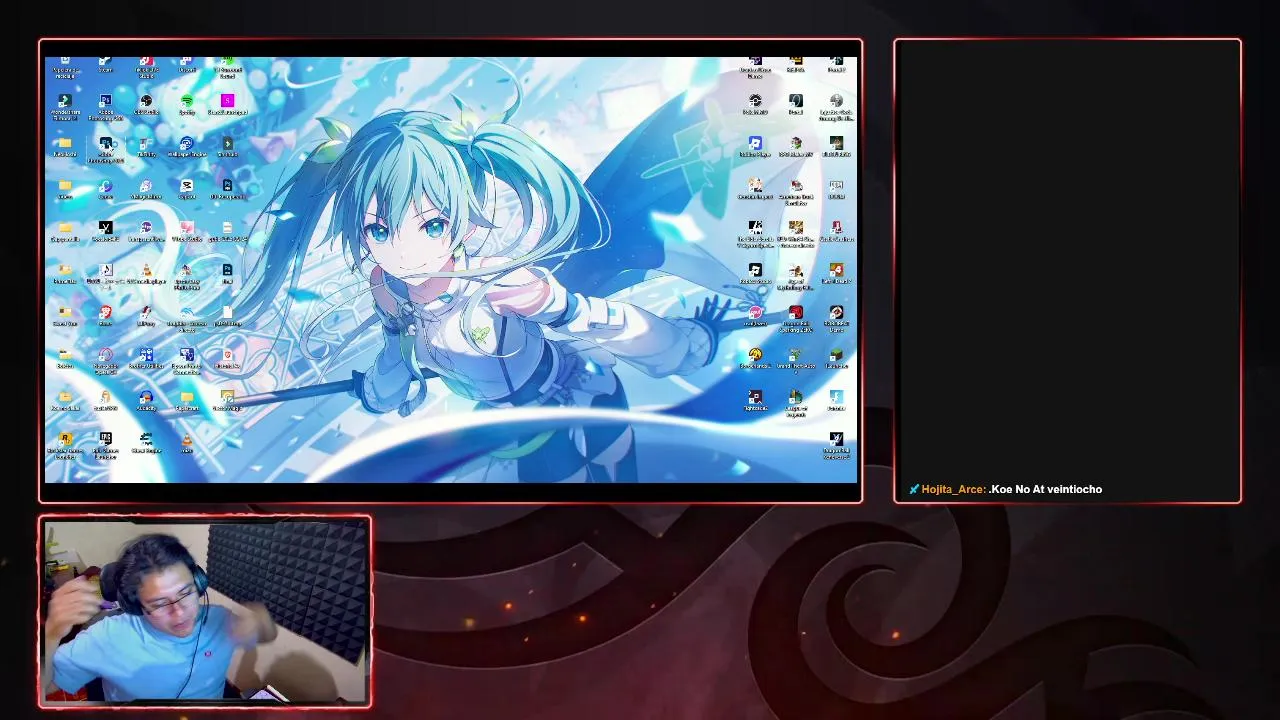Click the pin icon in chat message

pyautogui.click(x=914, y=489)
